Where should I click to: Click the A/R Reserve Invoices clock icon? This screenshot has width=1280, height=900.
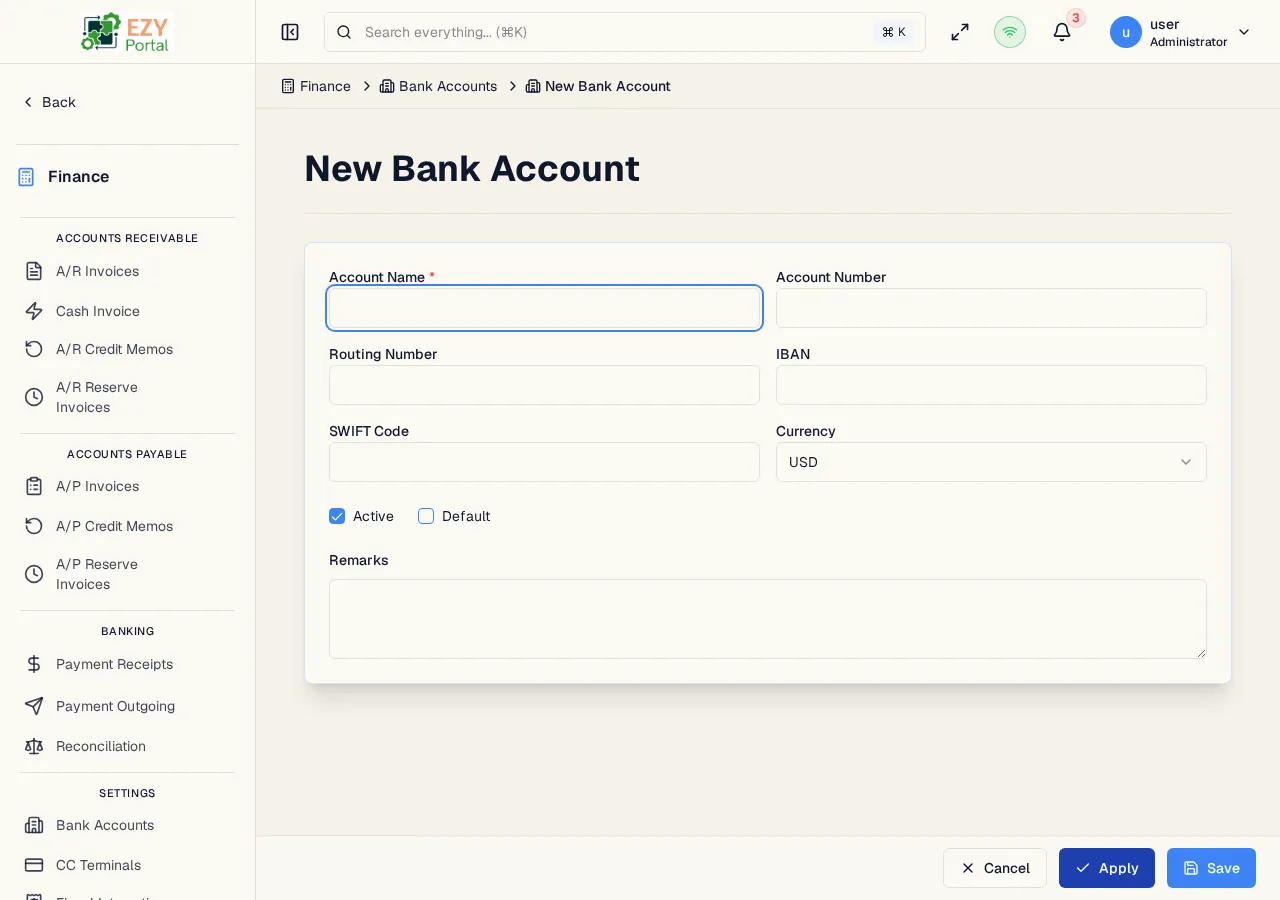tap(34, 397)
